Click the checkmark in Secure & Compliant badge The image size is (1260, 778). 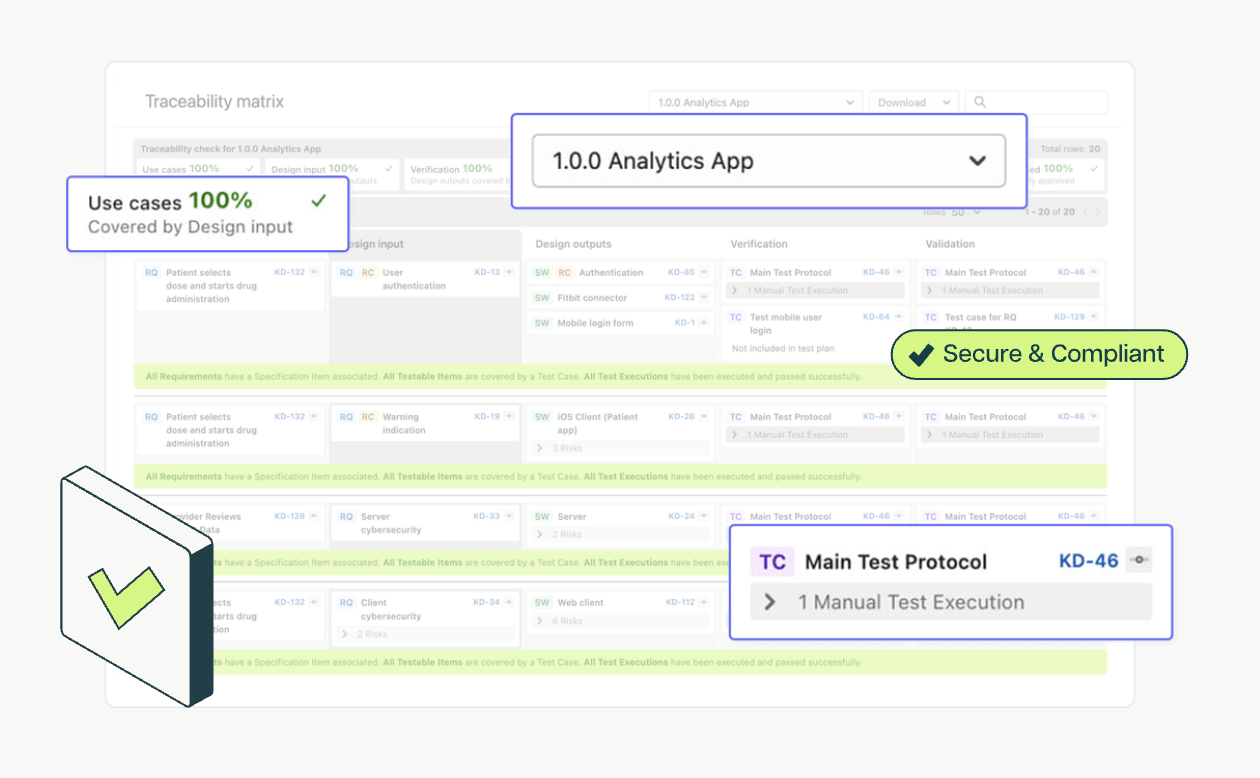coord(920,354)
